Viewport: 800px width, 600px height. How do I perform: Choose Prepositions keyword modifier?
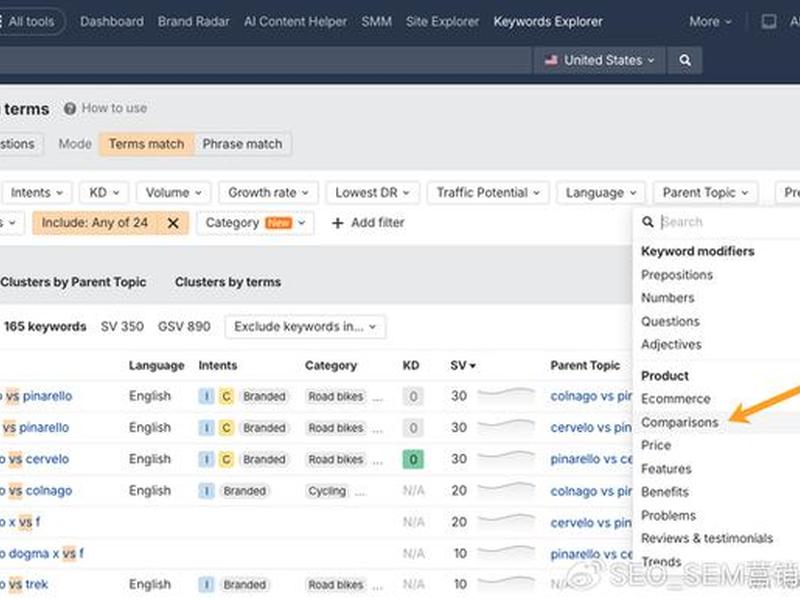tap(677, 275)
